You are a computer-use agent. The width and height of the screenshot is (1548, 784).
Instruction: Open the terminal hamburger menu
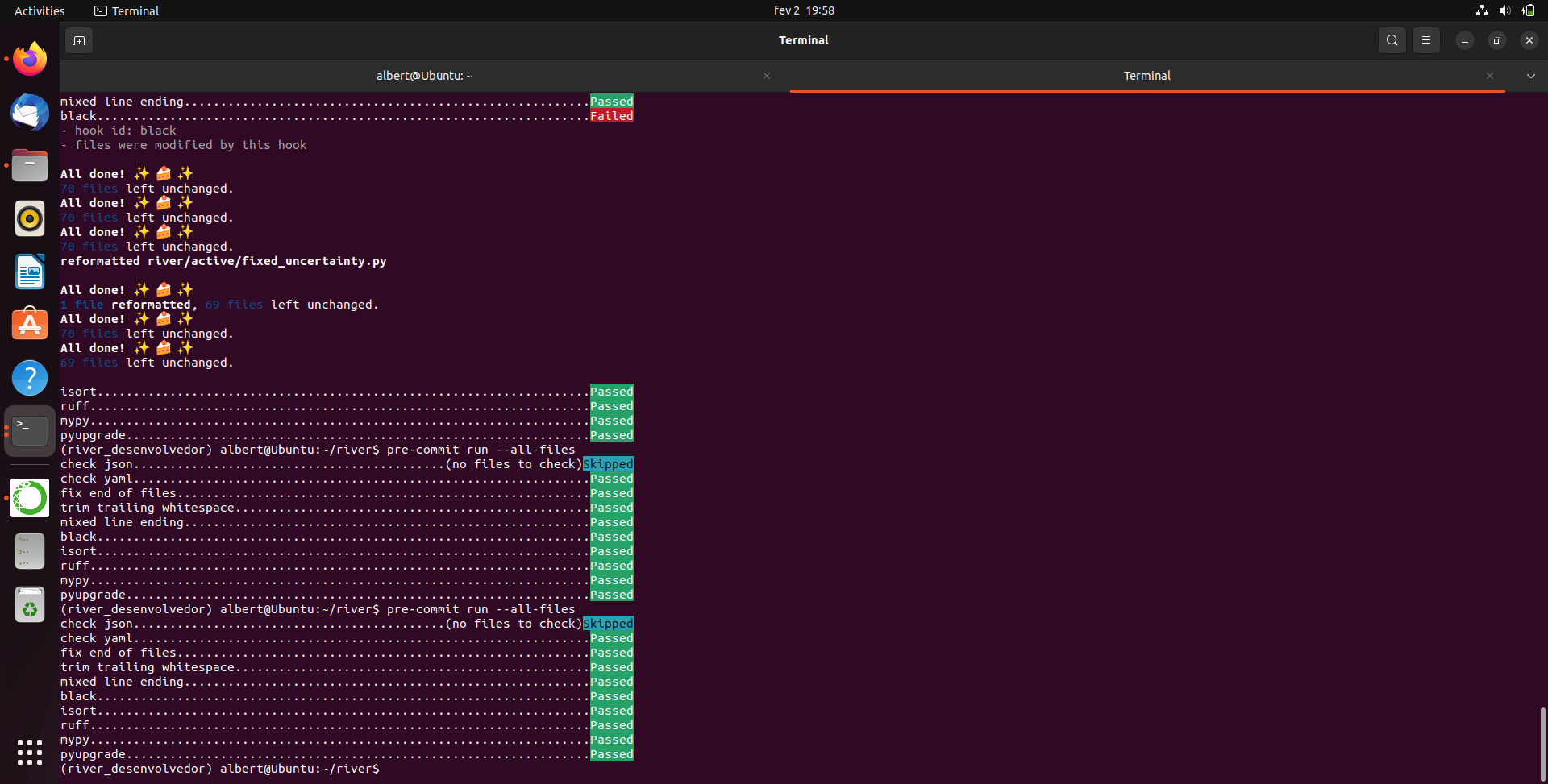(x=1425, y=39)
